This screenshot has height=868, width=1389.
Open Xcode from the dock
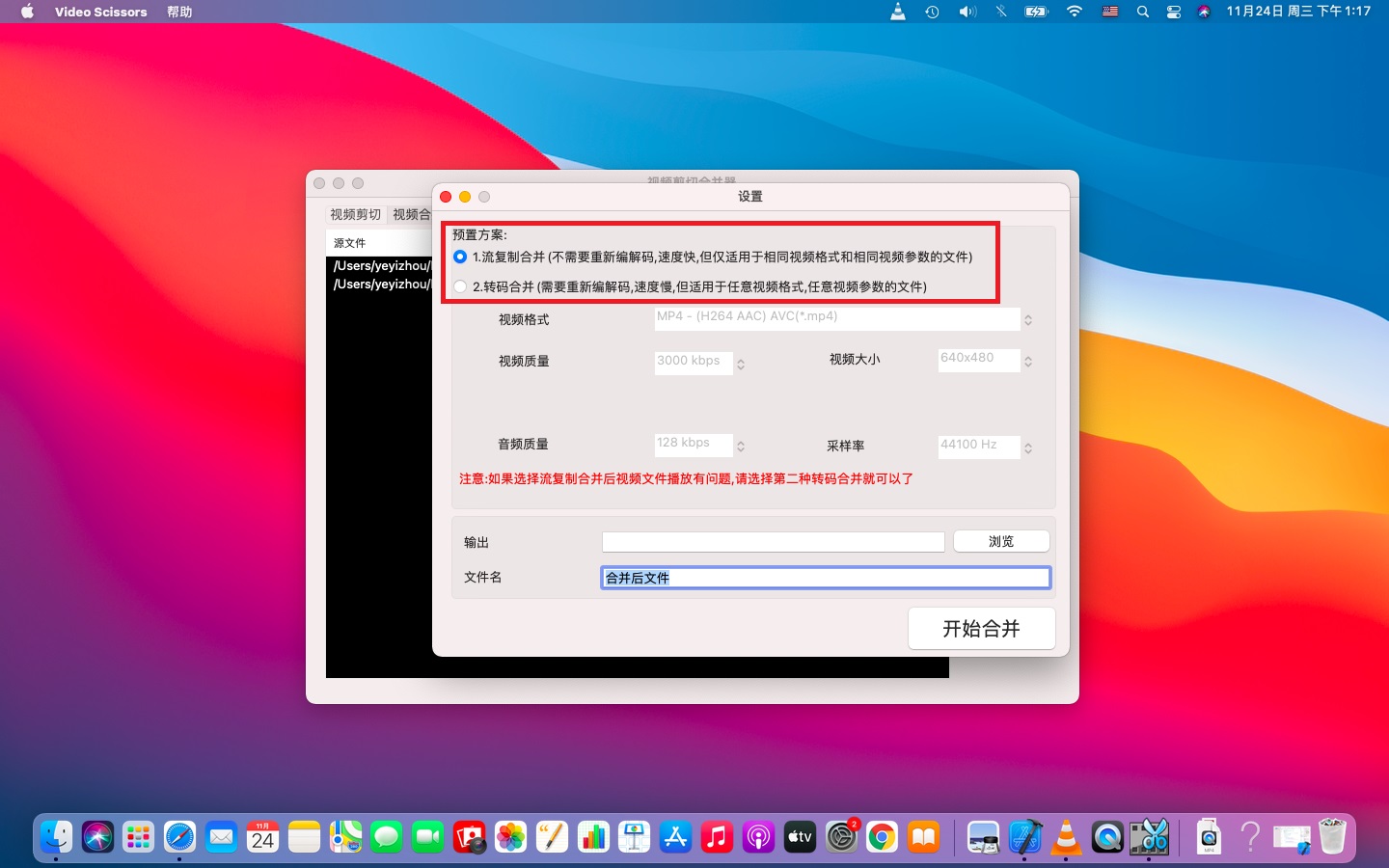click(x=1024, y=837)
